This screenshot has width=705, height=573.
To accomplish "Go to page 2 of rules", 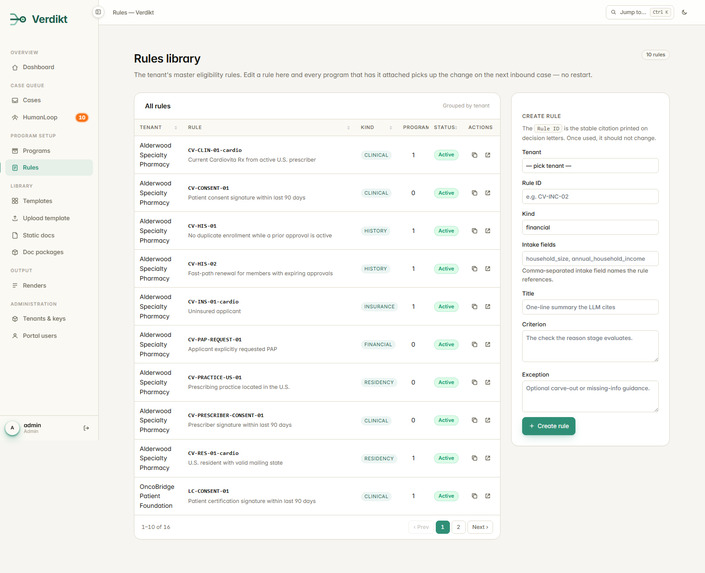I will (x=458, y=527).
